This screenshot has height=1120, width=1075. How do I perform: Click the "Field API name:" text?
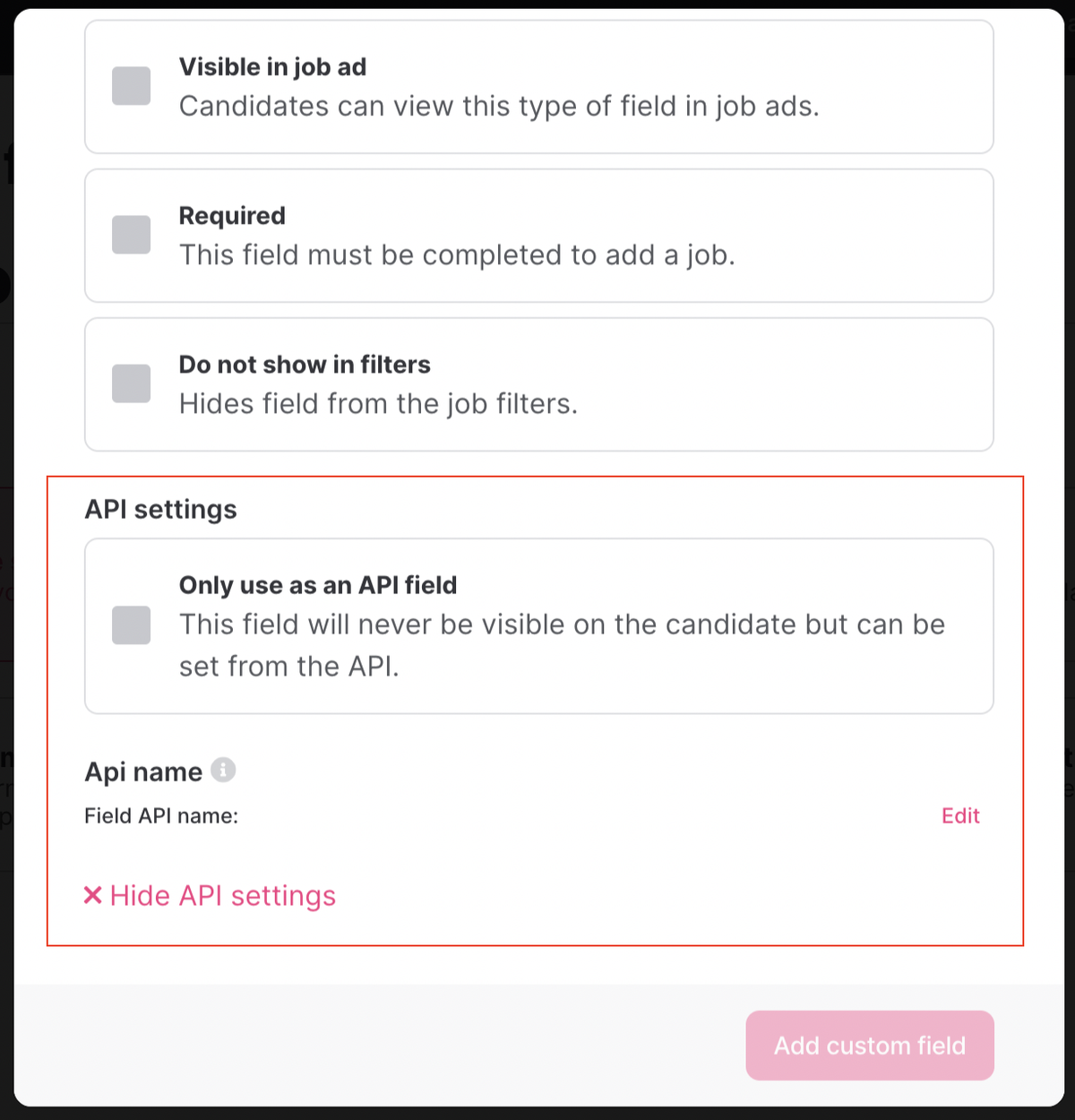[x=161, y=815]
